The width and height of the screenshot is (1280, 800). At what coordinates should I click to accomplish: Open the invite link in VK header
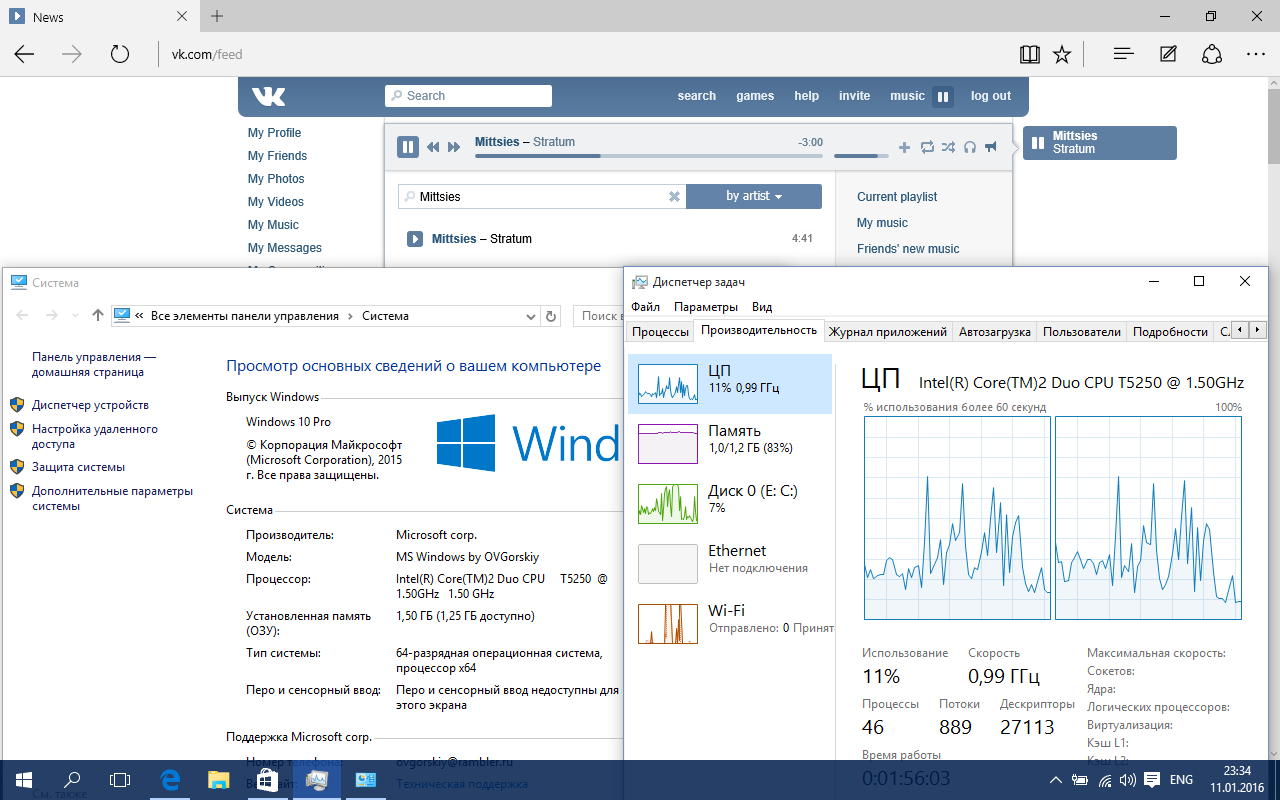855,96
